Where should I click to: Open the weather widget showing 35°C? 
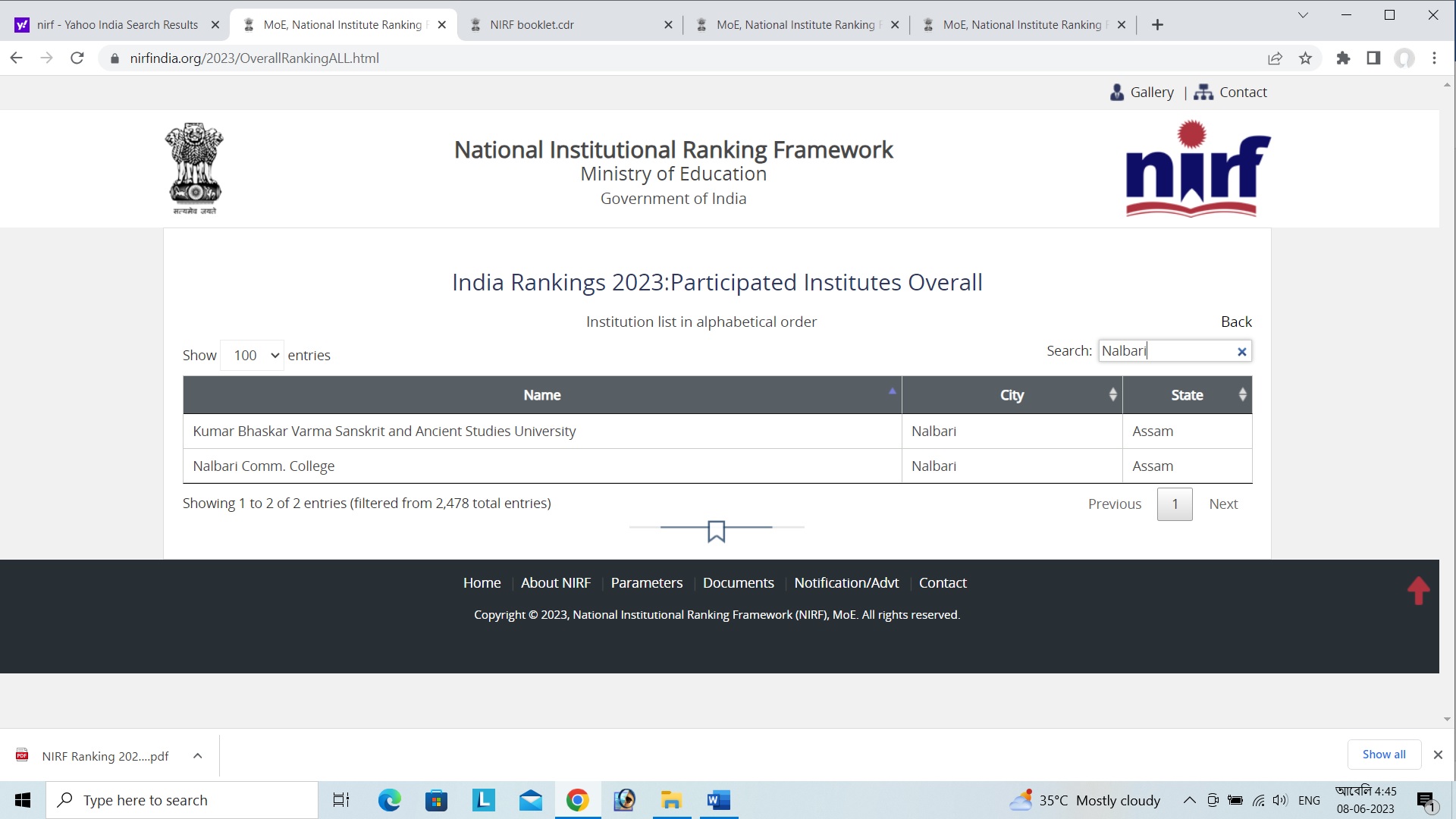[1084, 800]
